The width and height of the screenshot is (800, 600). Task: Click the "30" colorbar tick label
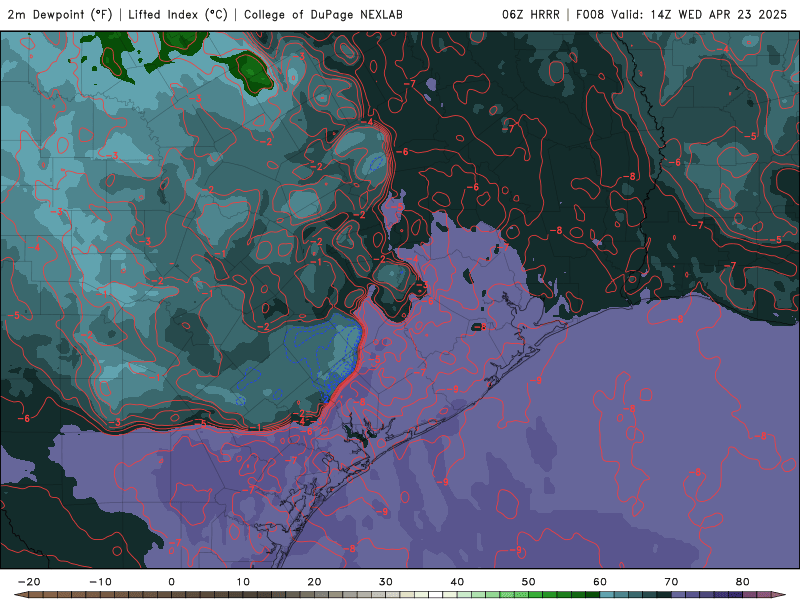(x=386, y=582)
